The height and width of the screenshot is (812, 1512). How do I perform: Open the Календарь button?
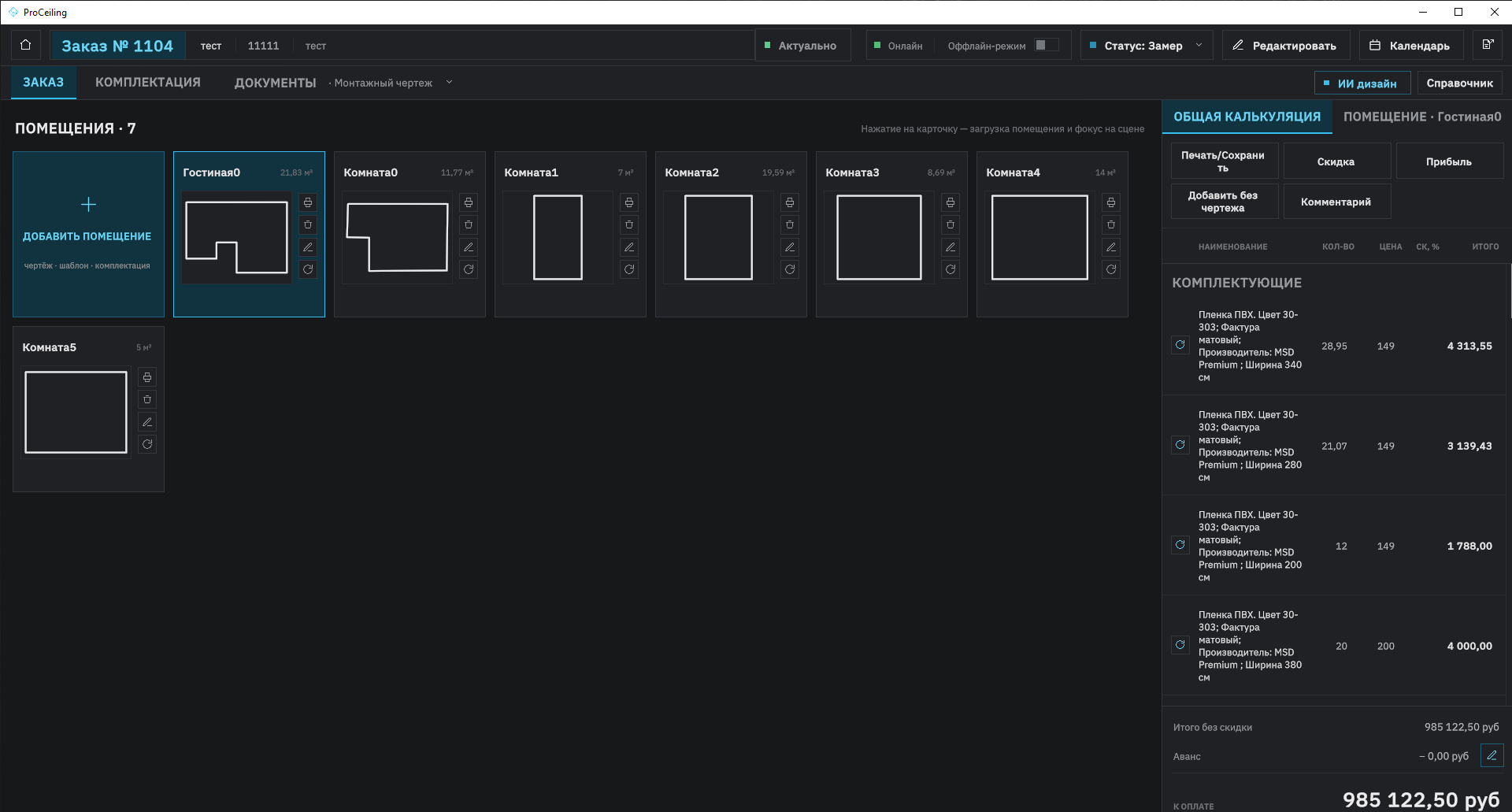tap(1410, 45)
